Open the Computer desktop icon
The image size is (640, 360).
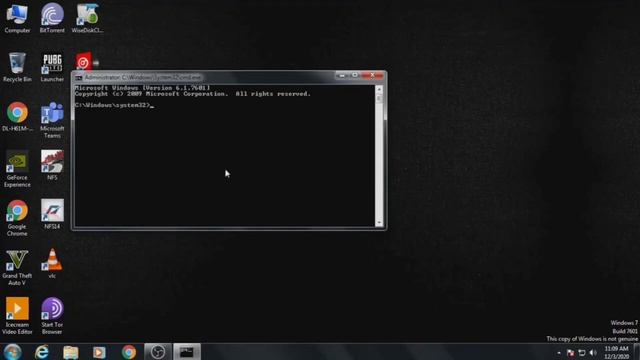coord(17,18)
